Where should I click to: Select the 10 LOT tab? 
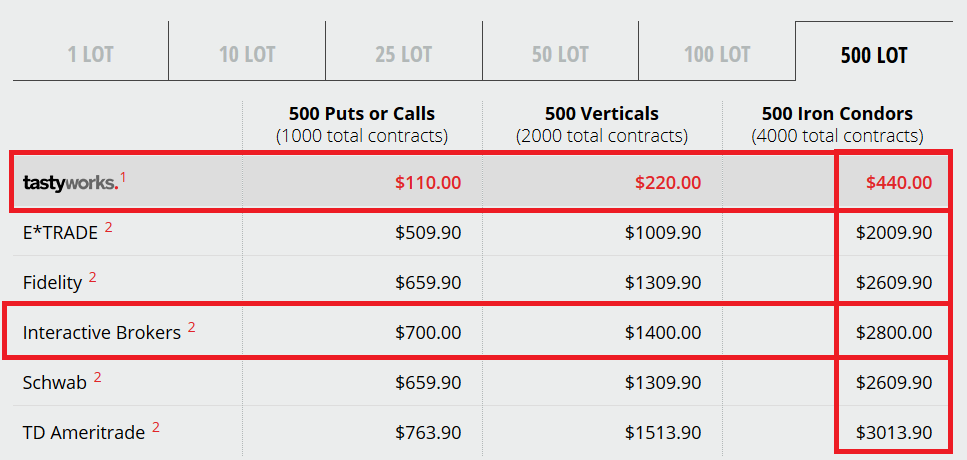click(x=247, y=54)
